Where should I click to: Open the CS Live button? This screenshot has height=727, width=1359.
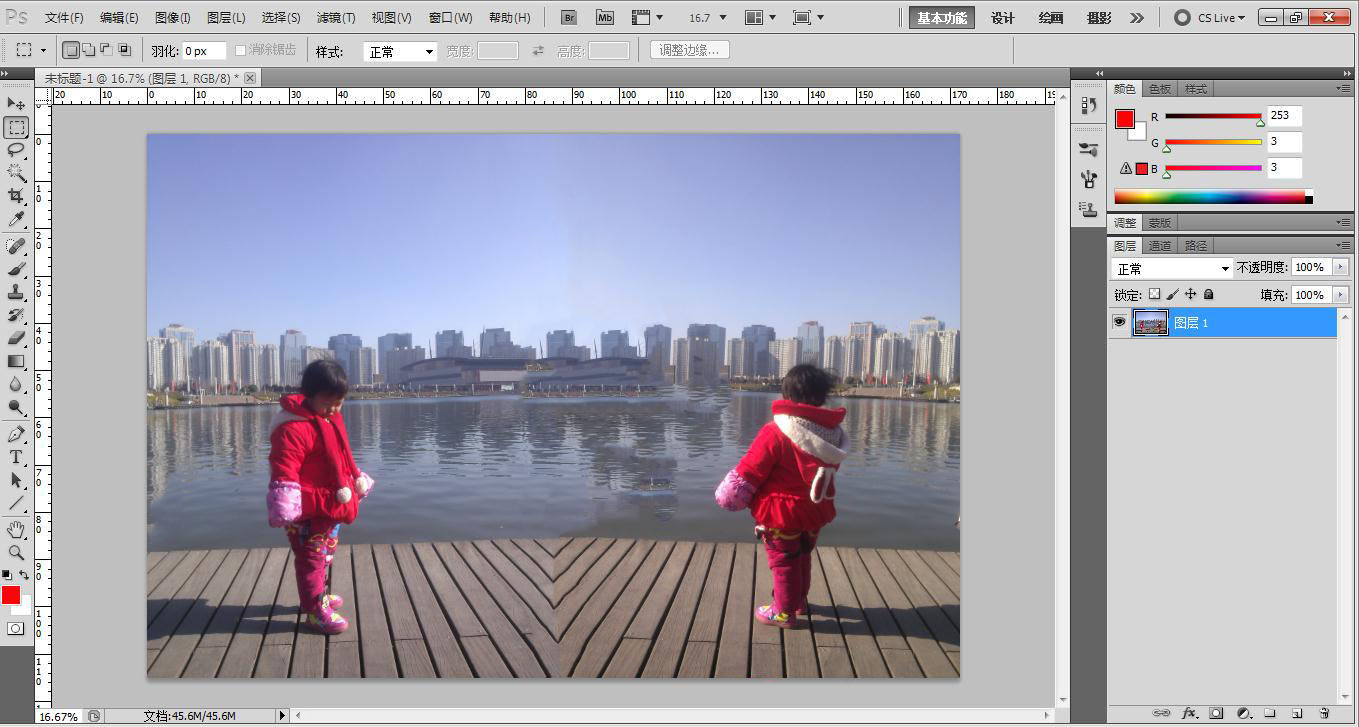[1210, 18]
